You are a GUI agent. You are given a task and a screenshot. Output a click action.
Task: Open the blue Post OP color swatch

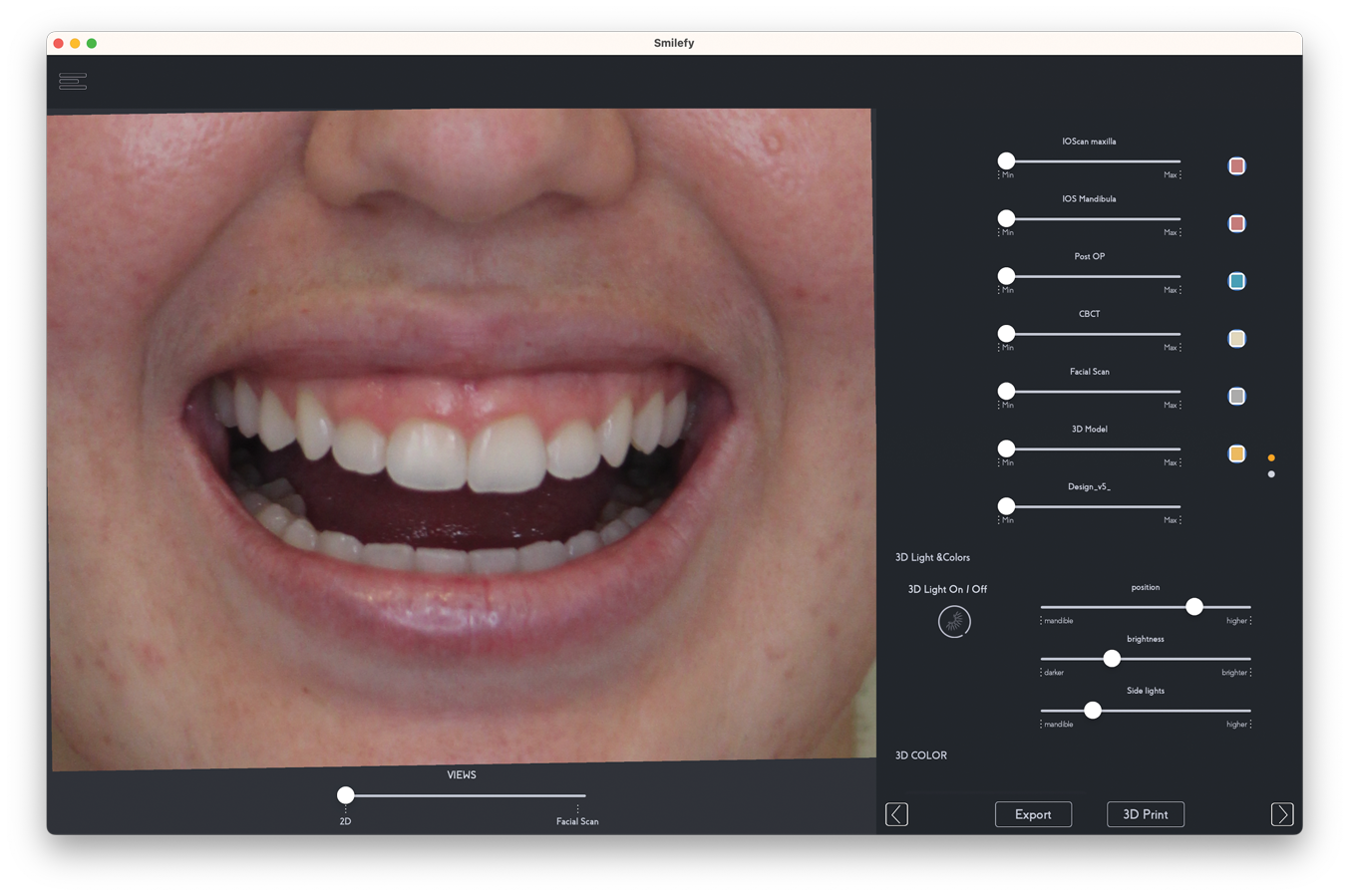[1236, 281]
